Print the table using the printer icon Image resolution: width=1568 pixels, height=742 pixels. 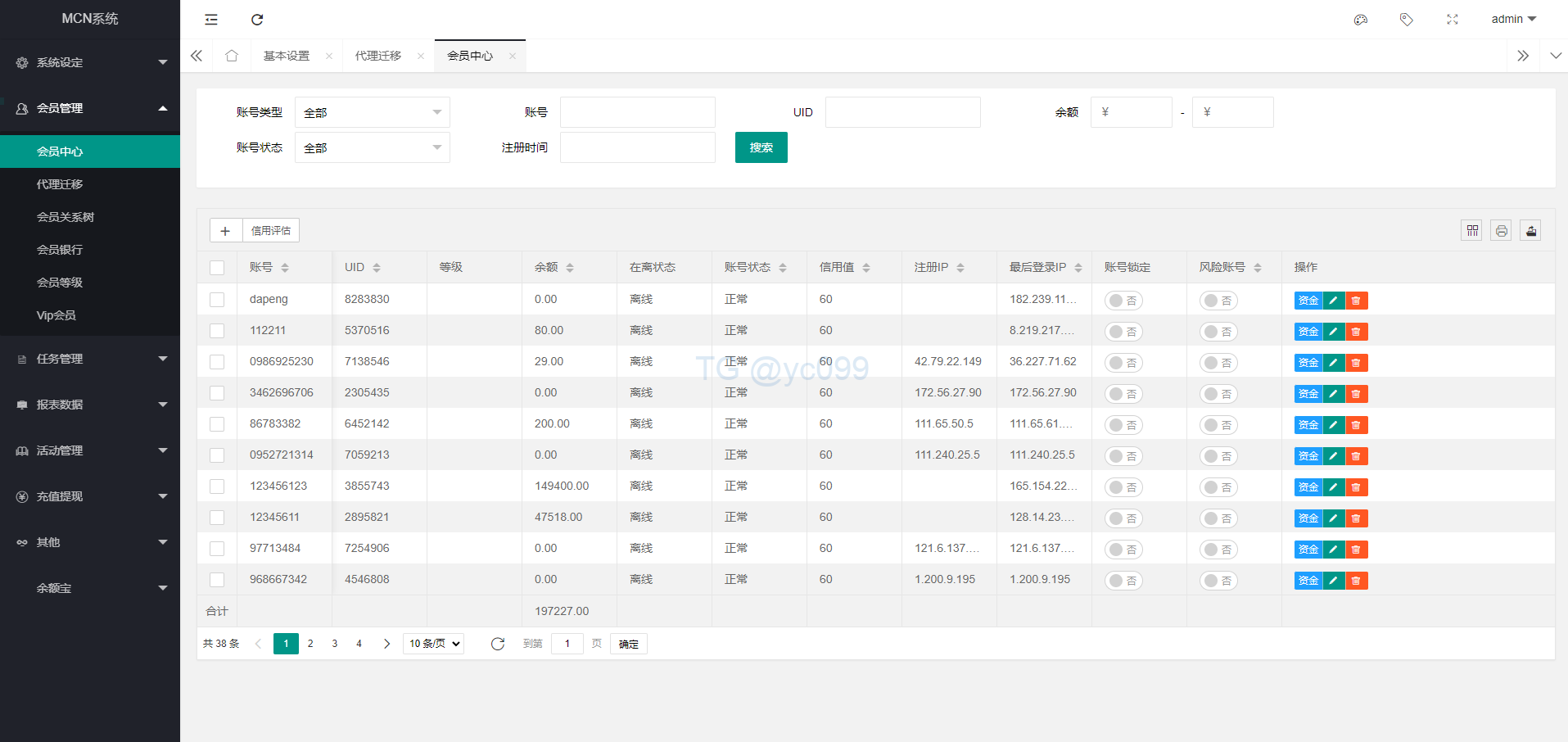click(1501, 231)
